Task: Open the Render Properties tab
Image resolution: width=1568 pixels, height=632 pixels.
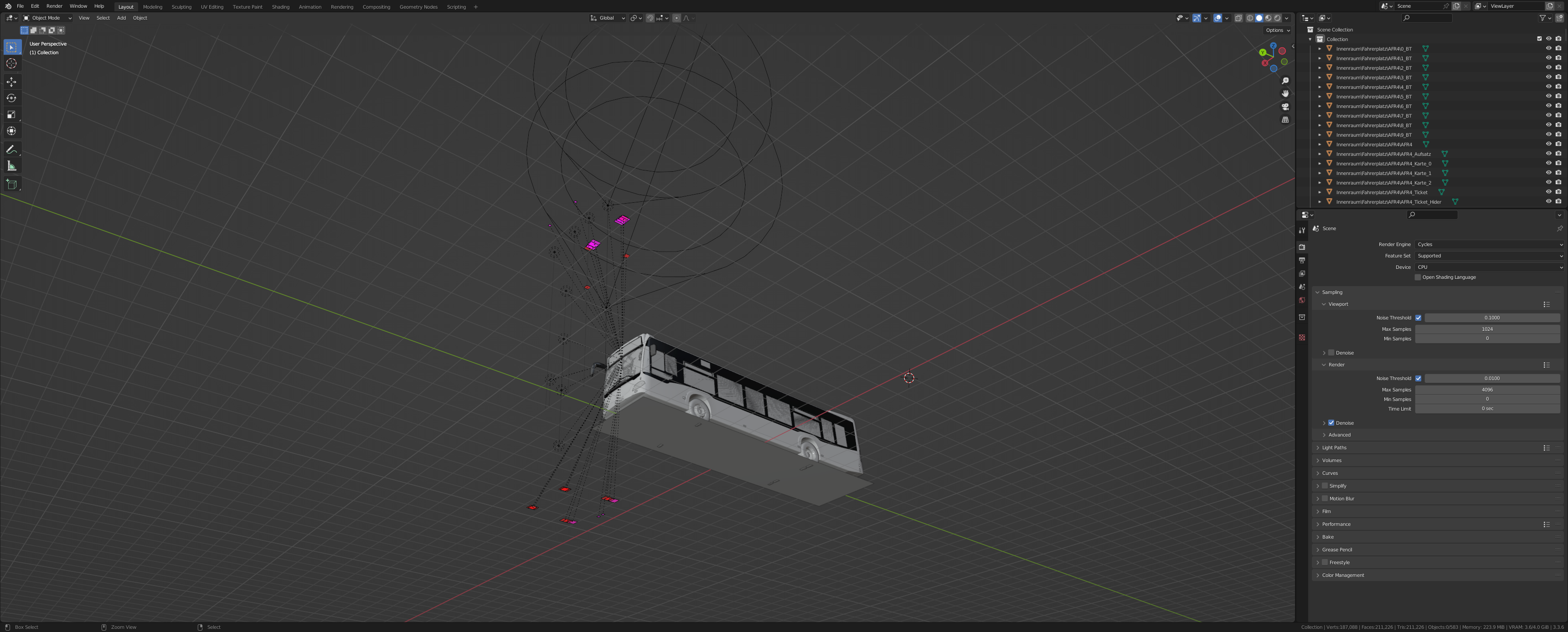Action: (x=1302, y=247)
